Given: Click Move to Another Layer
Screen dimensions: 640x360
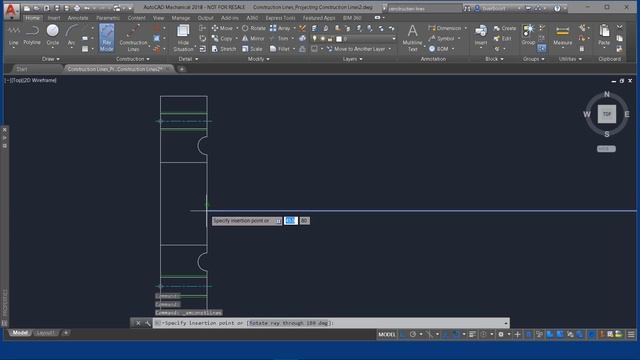Looking at the screenshot, I should (x=356, y=49).
